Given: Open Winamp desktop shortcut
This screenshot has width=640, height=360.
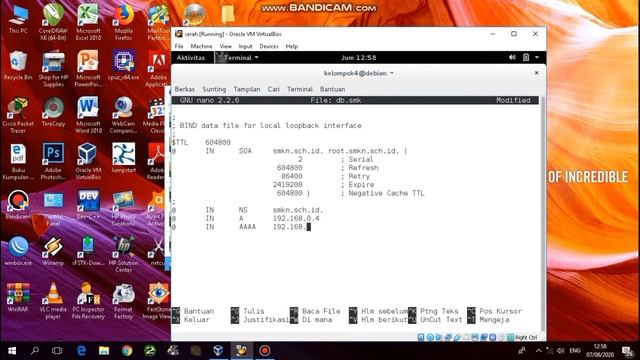Looking at the screenshot, I should pos(53,251).
